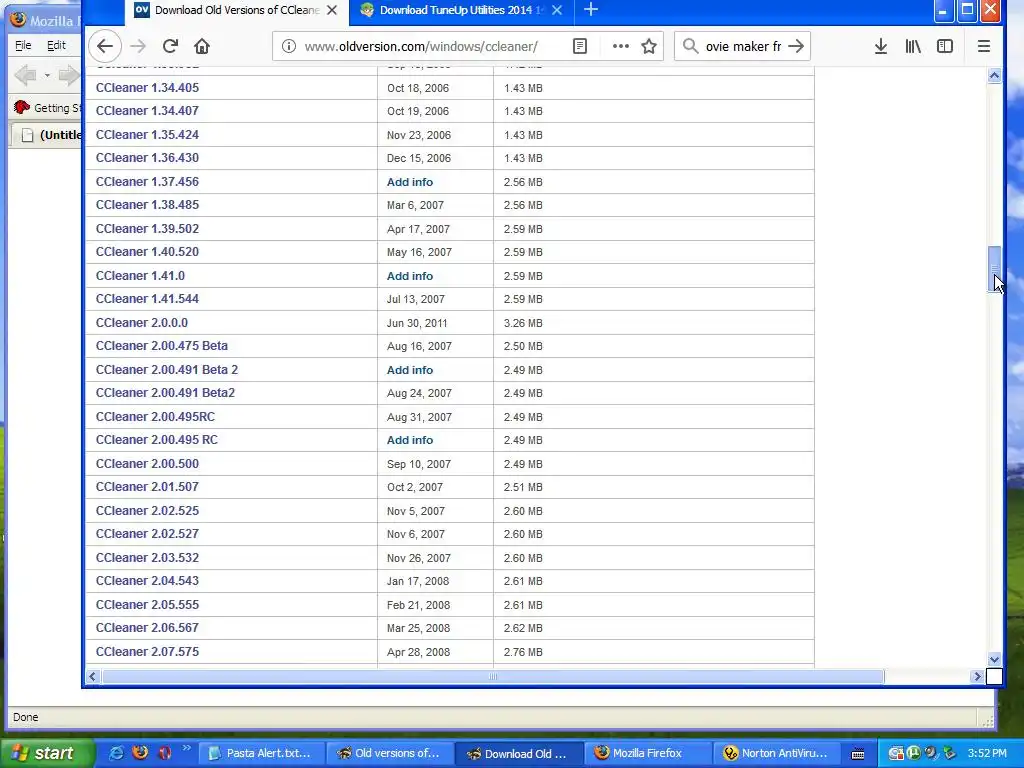Click the search box with ovie maker
The height and width of the screenshot is (768, 1024).
point(743,46)
